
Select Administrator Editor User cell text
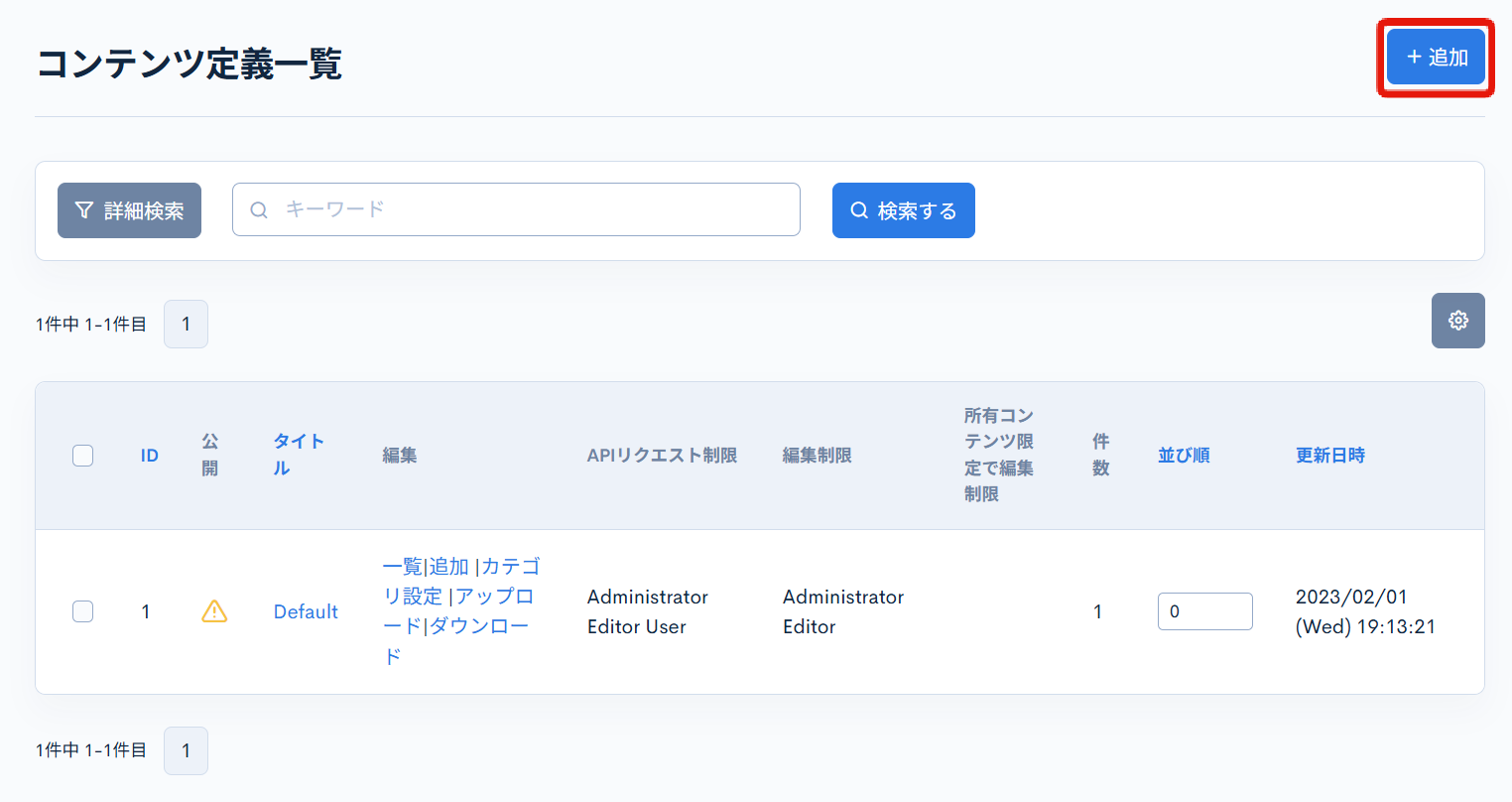(x=648, y=611)
